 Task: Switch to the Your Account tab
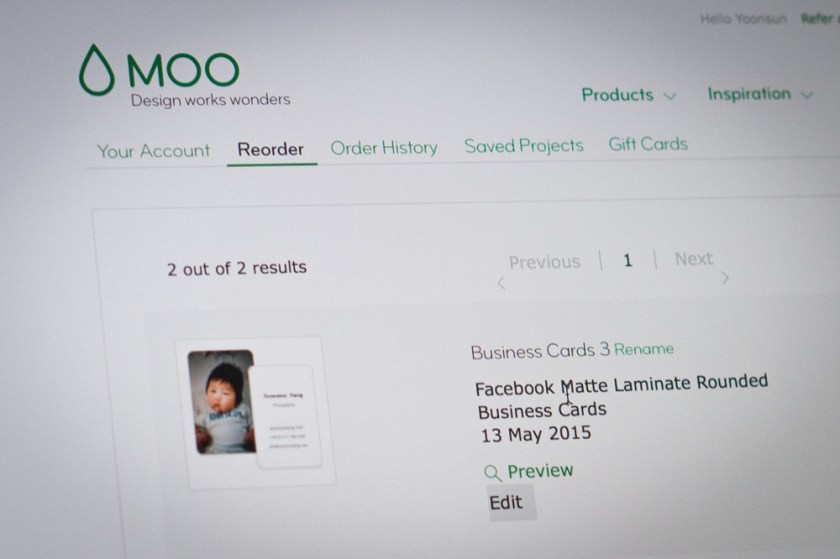pos(153,151)
